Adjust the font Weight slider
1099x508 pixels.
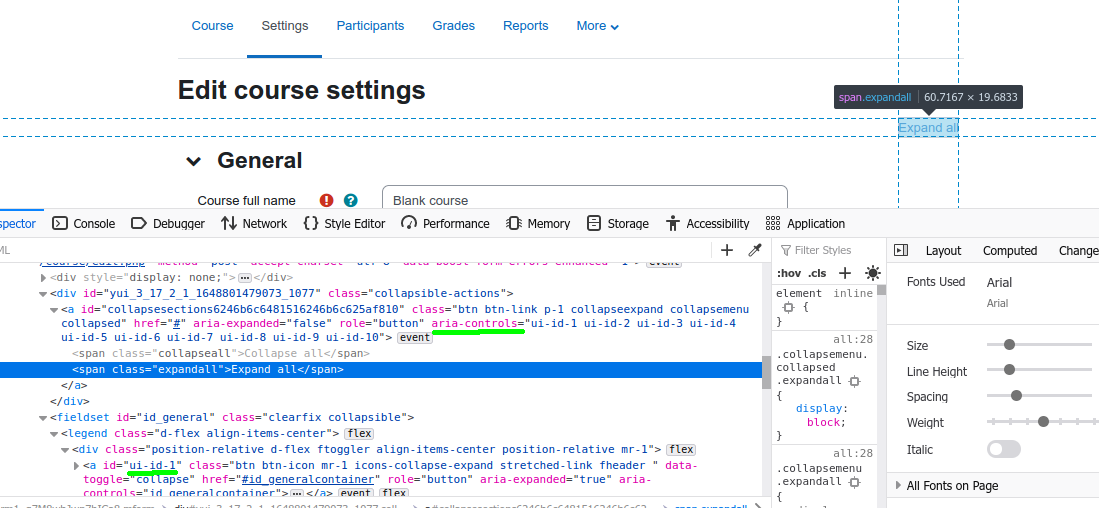[1042, 422]
